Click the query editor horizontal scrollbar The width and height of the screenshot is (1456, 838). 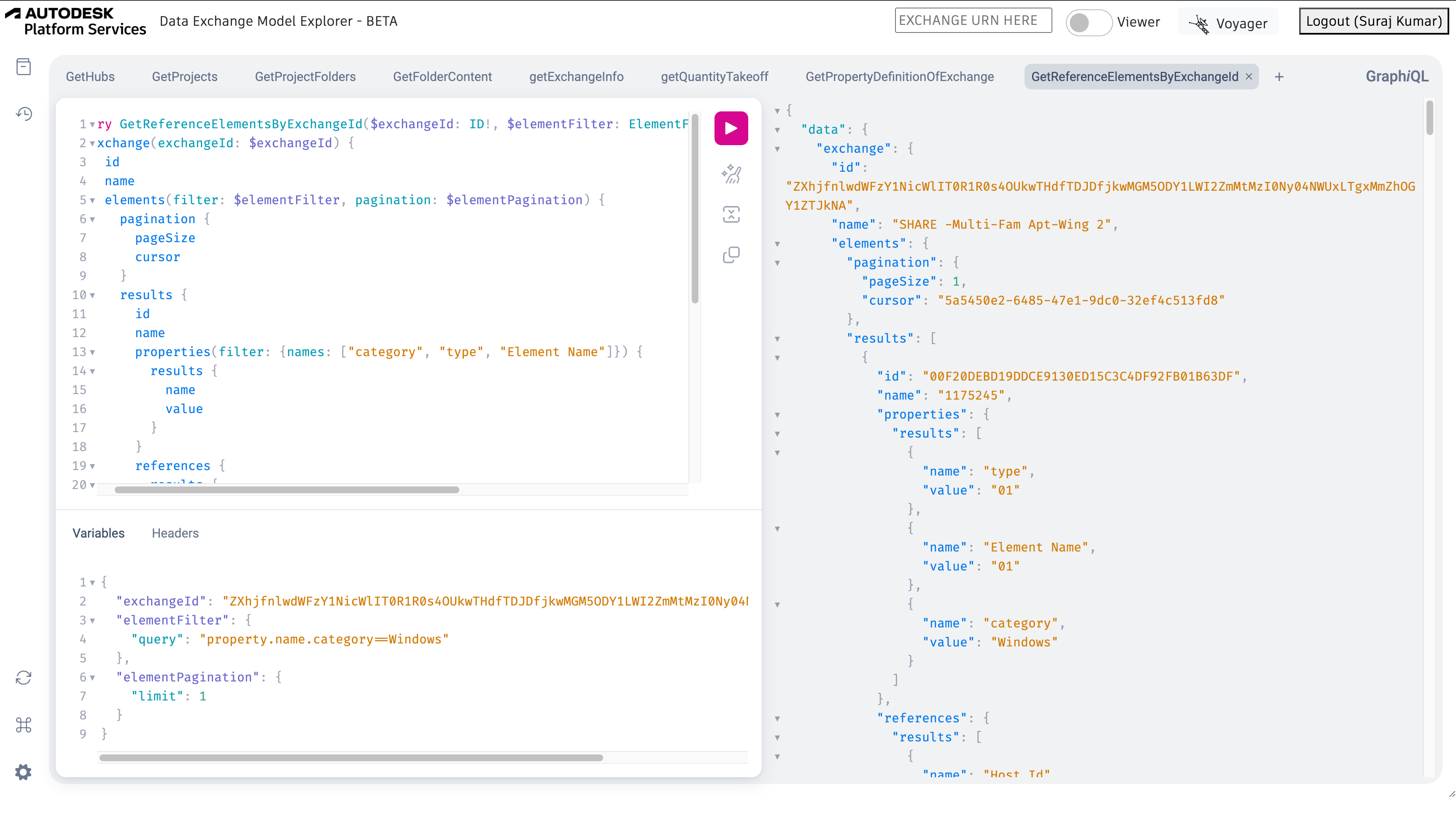[x=286, y=490]
